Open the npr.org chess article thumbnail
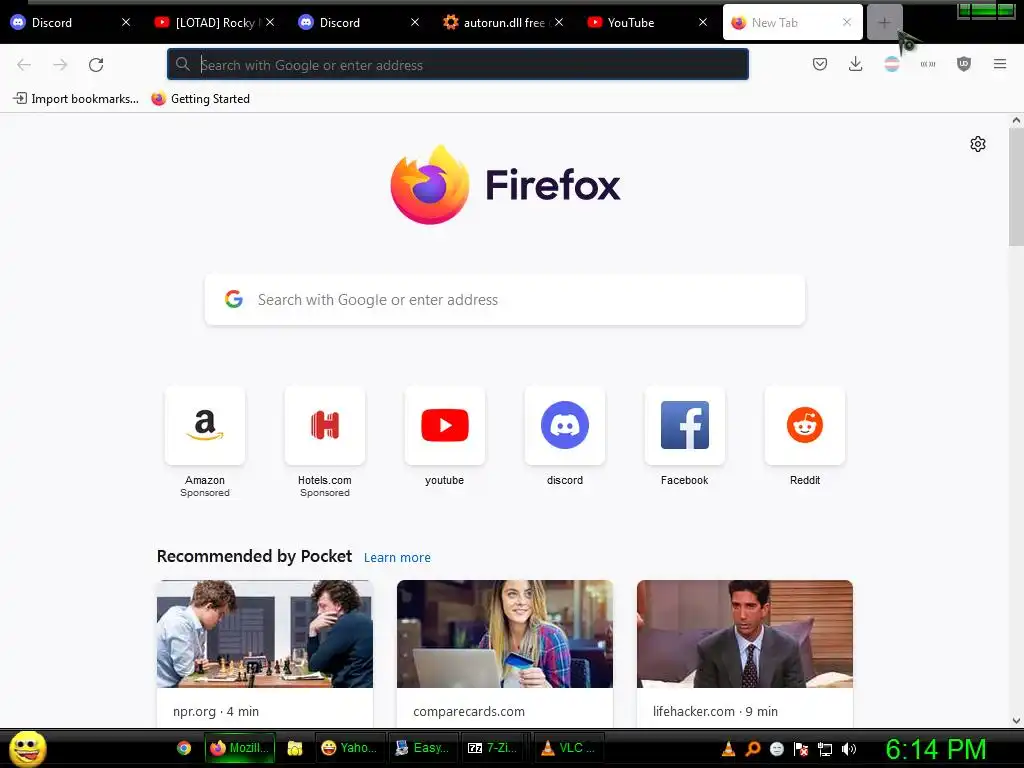Viewport: 1024px width, 768px height. (264, 633)
